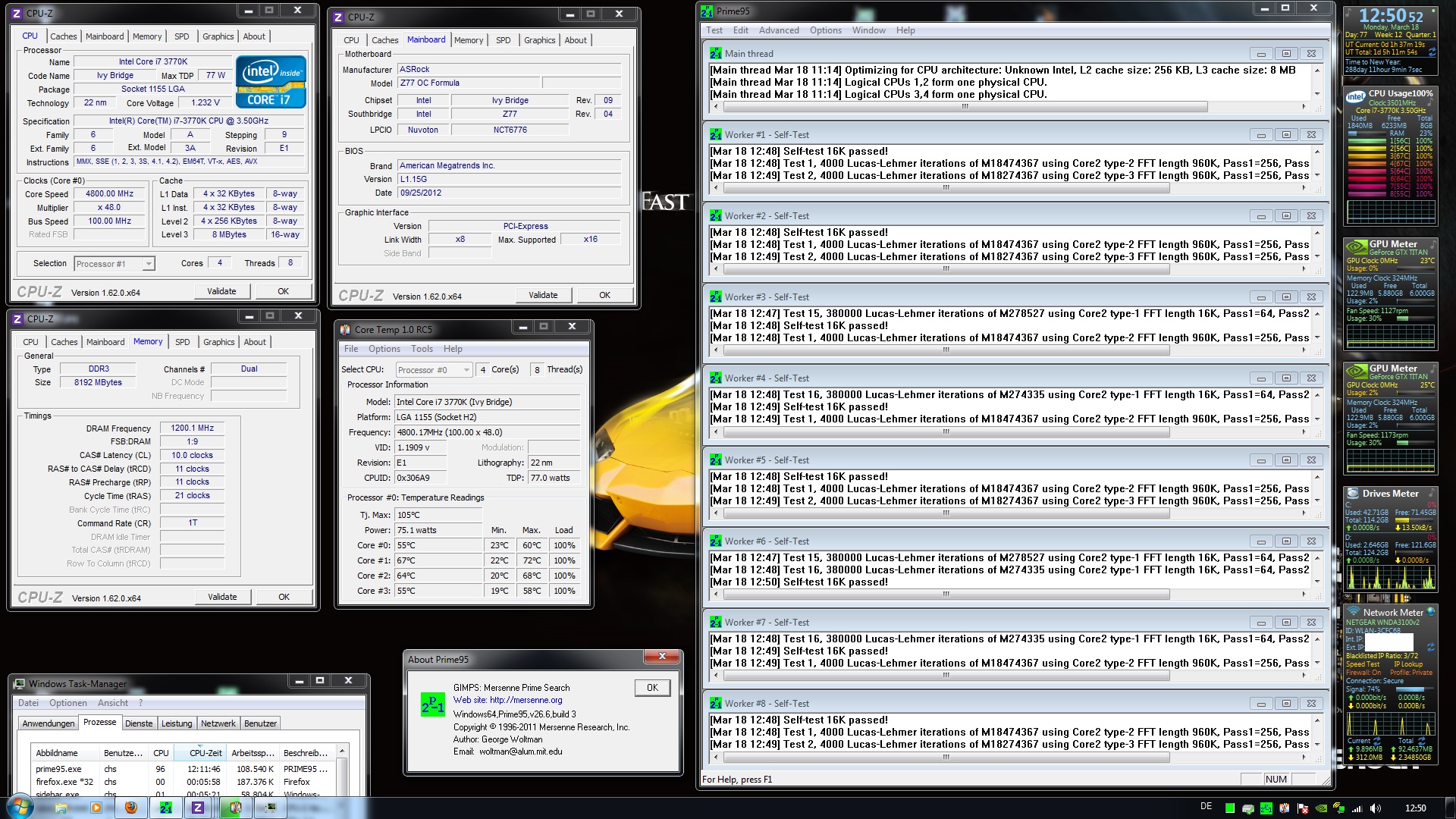Click Show Desktop strip at the taskbar's end
This screenshot has height=819, width=1456.
pos(1450,808)
